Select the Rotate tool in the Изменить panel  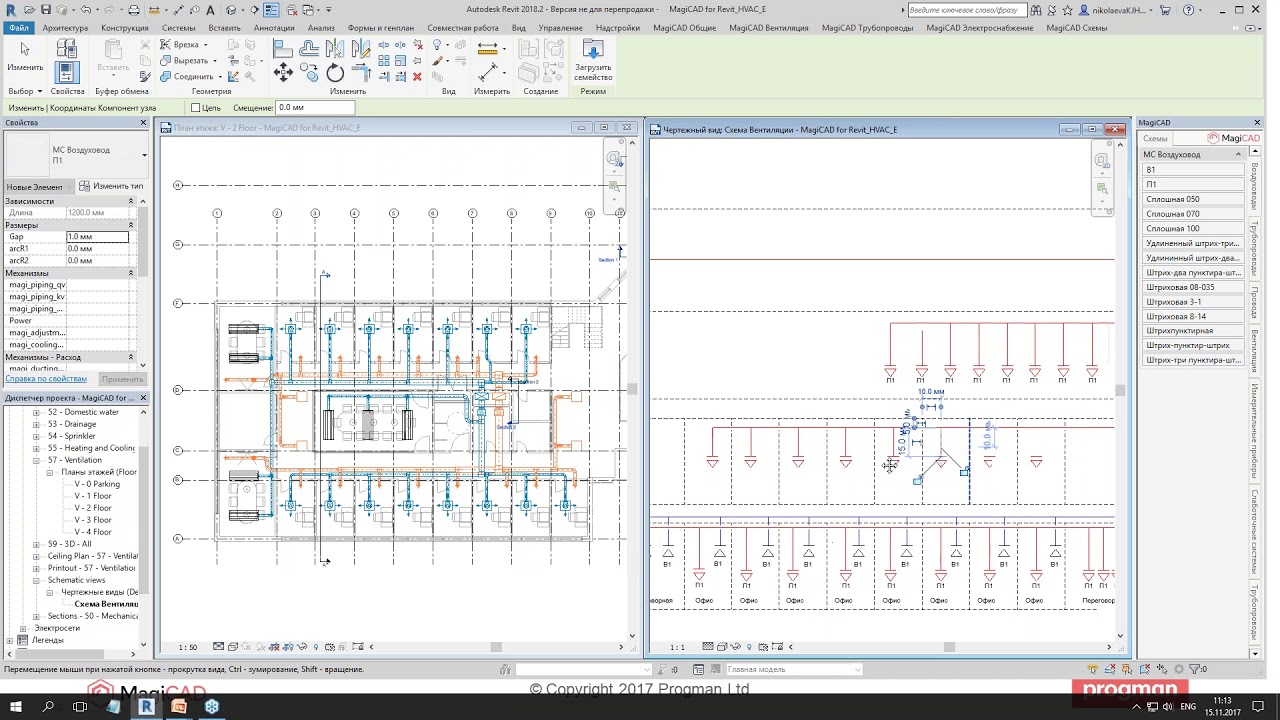tap(335, 72)
